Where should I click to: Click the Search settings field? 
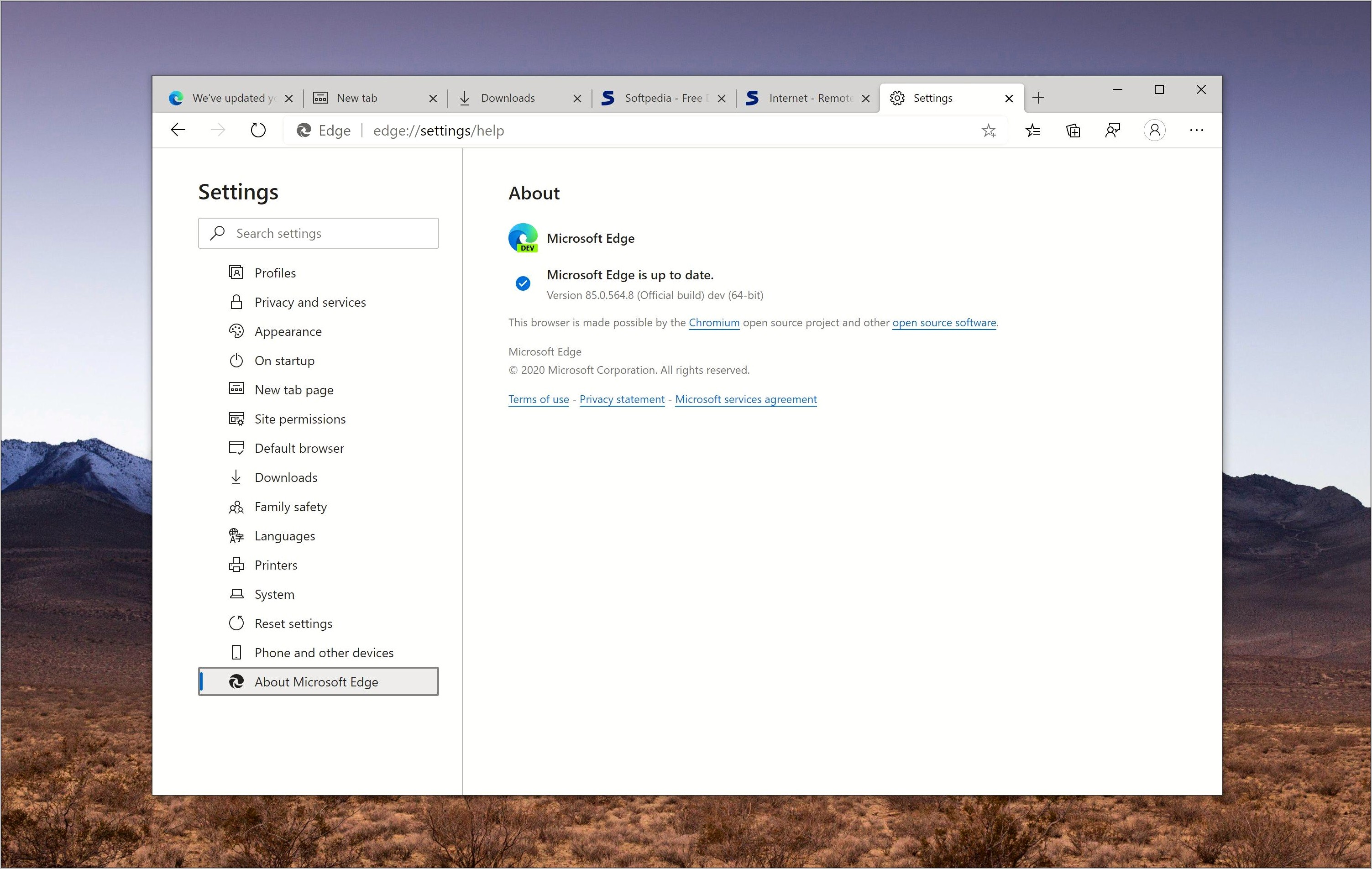pyautogui.click(x=319, y=233)
